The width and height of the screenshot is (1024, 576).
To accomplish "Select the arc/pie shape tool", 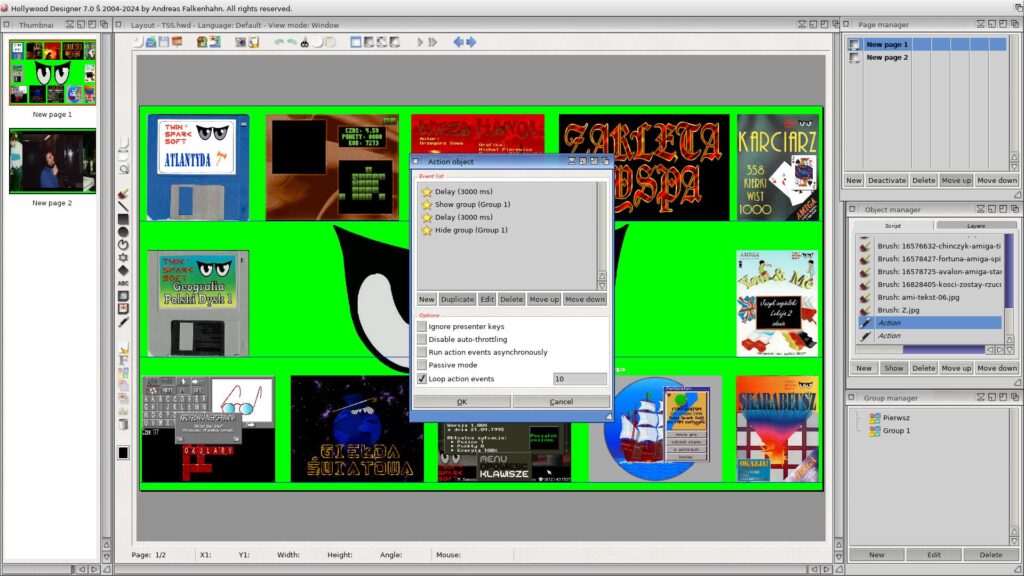I will 123,245.
